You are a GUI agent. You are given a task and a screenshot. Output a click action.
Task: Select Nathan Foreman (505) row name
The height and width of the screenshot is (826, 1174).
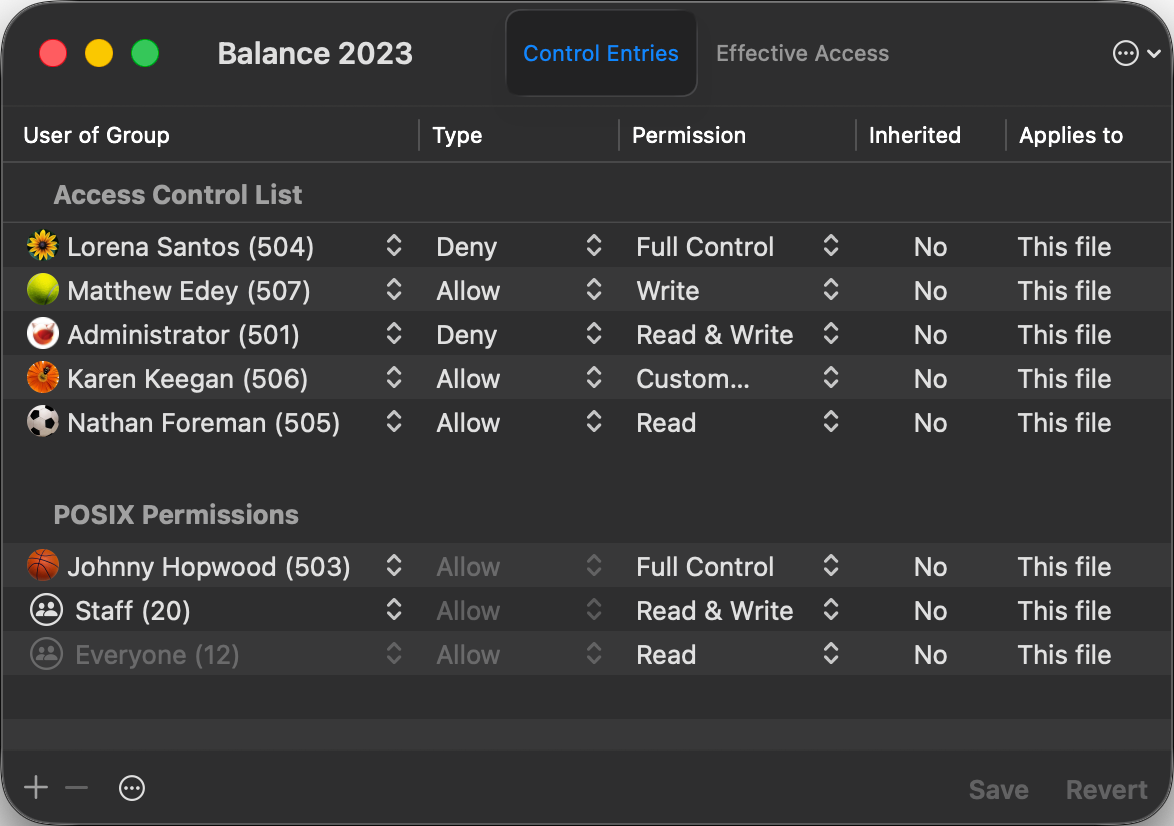pyautogui.click(x=204, y=423)
